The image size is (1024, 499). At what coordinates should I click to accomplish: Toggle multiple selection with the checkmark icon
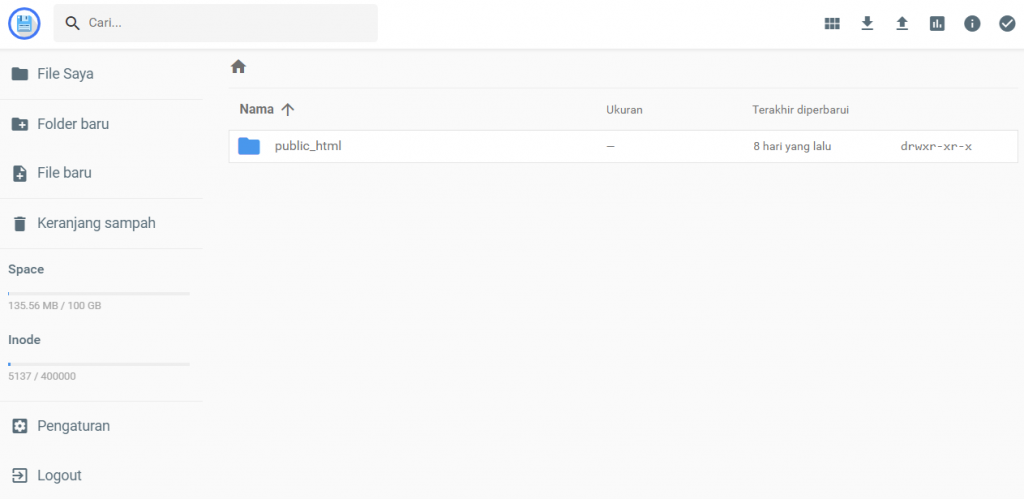(1007, 24)
